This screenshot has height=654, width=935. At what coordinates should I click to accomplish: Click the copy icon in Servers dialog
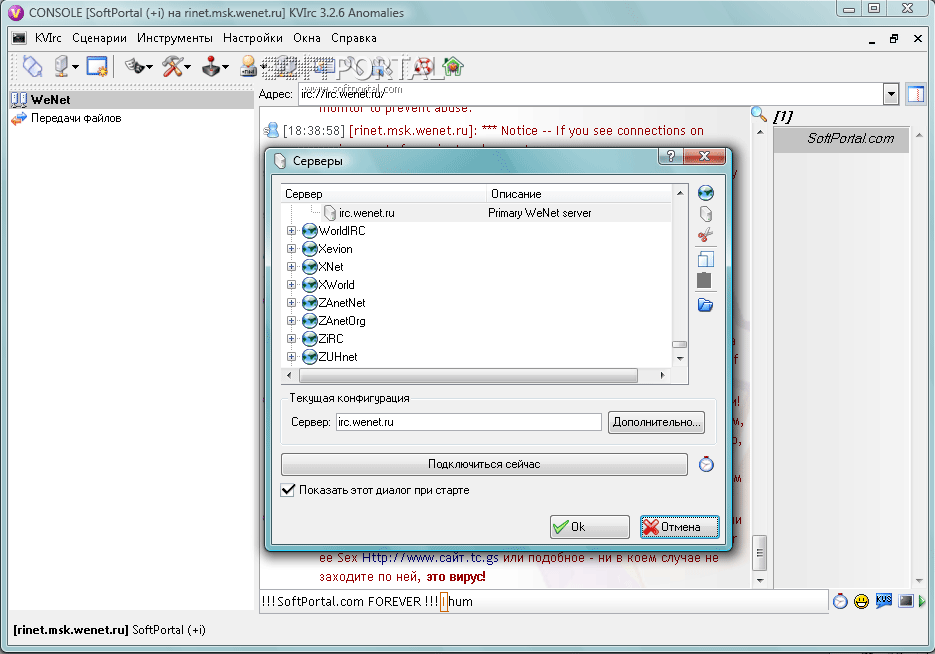(705, 259)
